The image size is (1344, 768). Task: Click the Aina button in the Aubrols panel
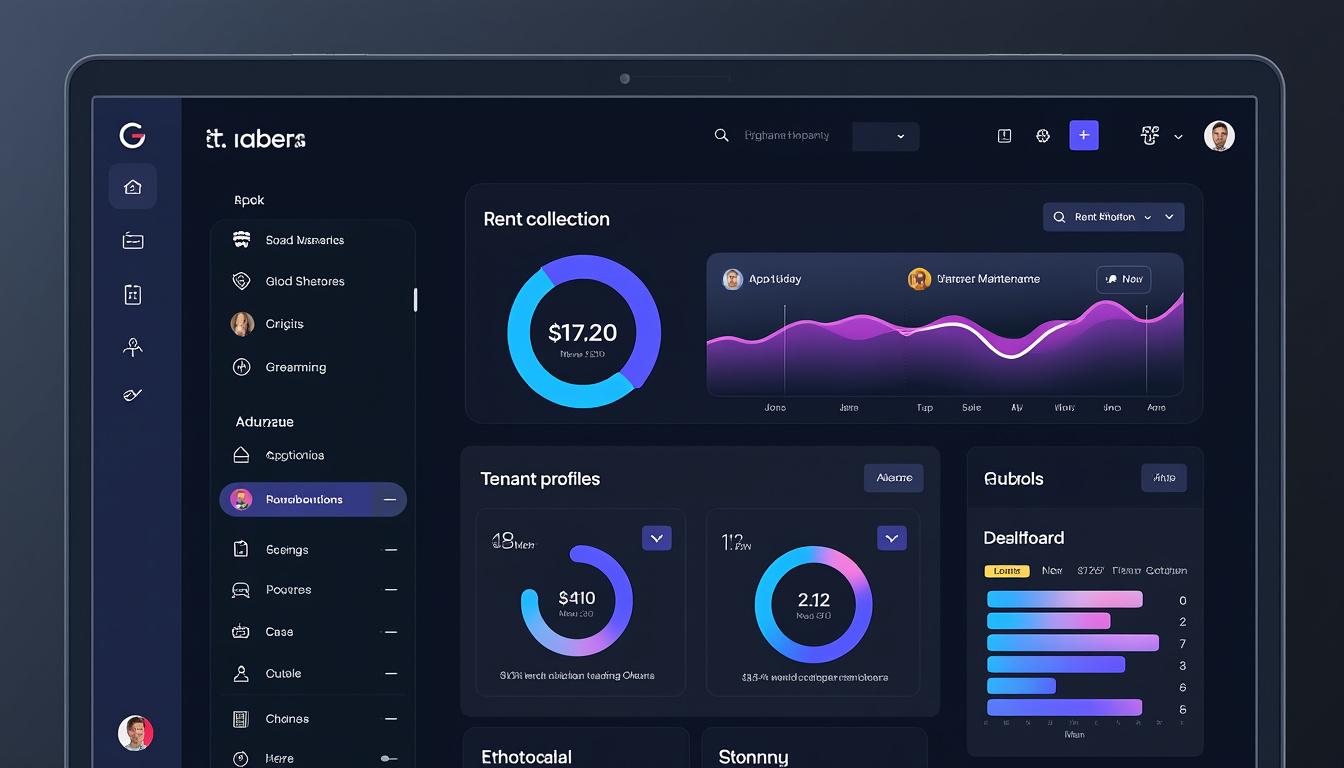coord(1164,478)
